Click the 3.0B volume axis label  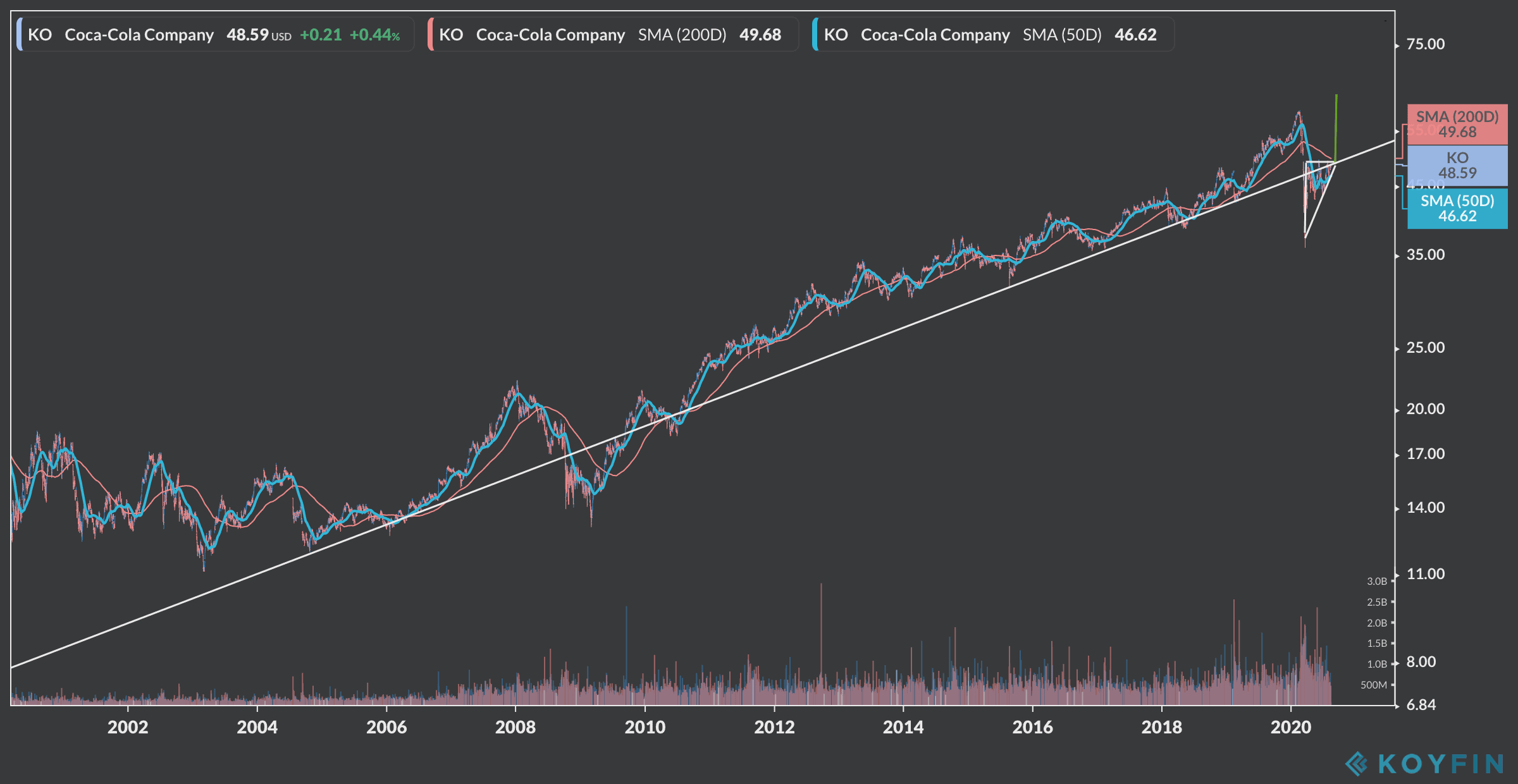pos(1377,581)
